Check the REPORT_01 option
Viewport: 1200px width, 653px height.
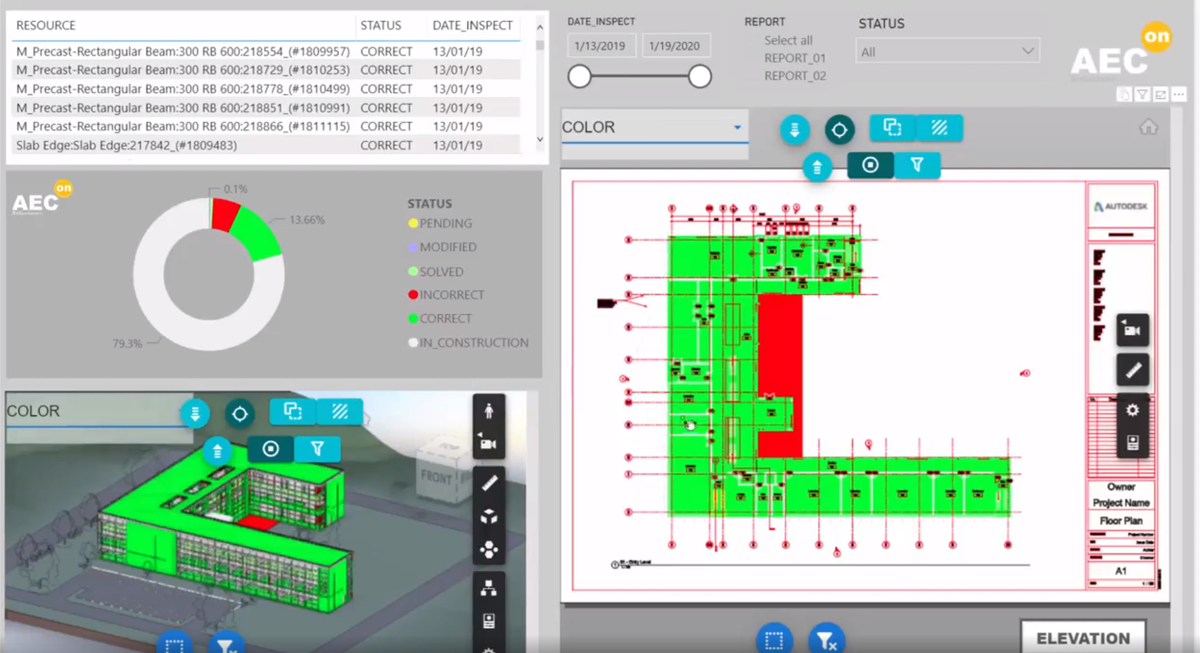click(x=795, y=58)
